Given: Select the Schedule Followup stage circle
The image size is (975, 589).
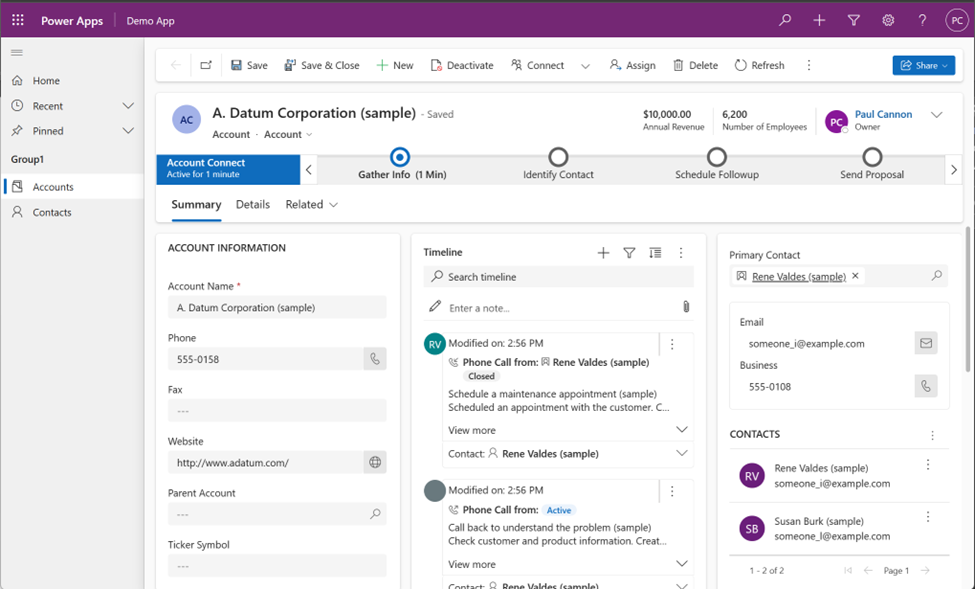Looking at the screenshot, I should 716,157.
